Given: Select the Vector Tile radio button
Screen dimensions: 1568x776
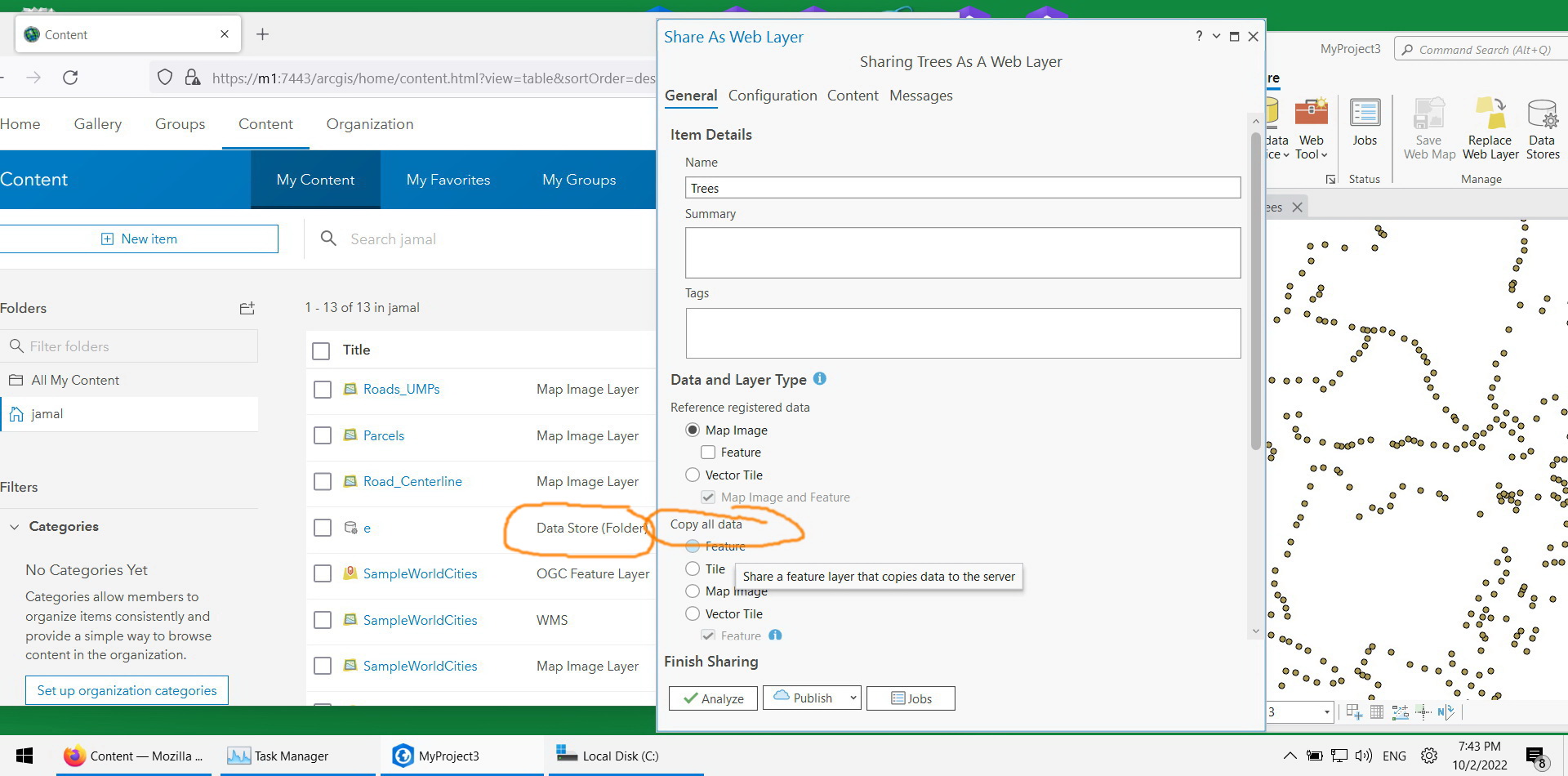Looking at the screenshot, I should pos(693,475).
